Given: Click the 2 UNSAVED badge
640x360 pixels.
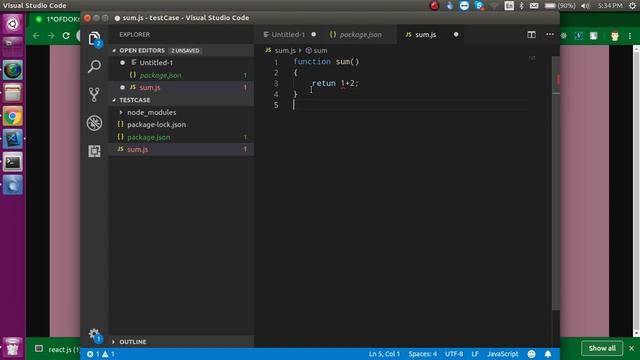Looking at the screenshot, I should tap(185, 51).
